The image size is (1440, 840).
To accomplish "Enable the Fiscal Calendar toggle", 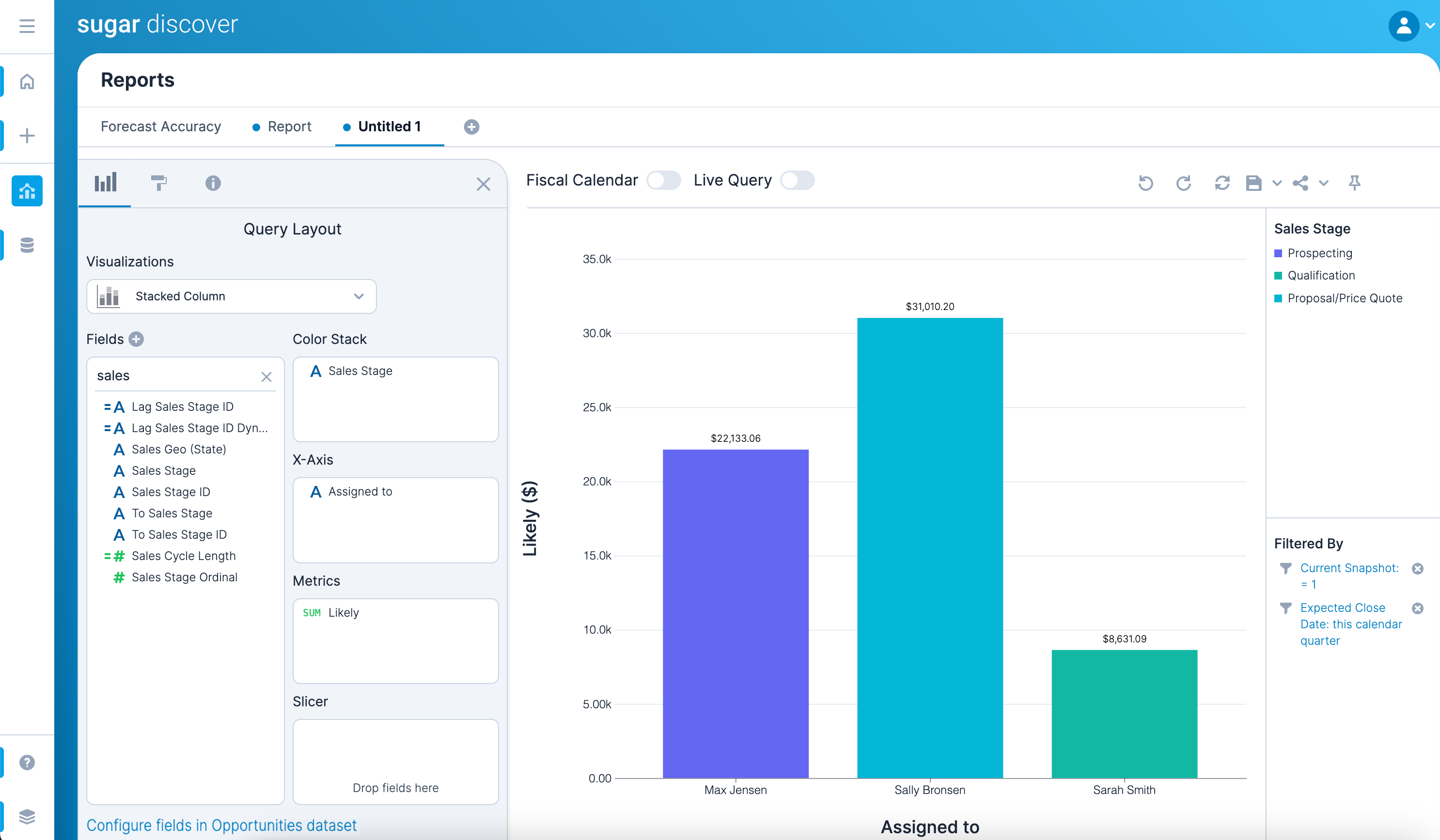I will click(x=663, y=181).
